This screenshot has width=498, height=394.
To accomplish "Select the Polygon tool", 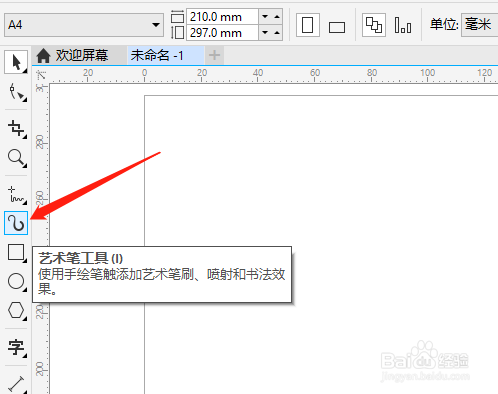I will click(x=16, y=311).
